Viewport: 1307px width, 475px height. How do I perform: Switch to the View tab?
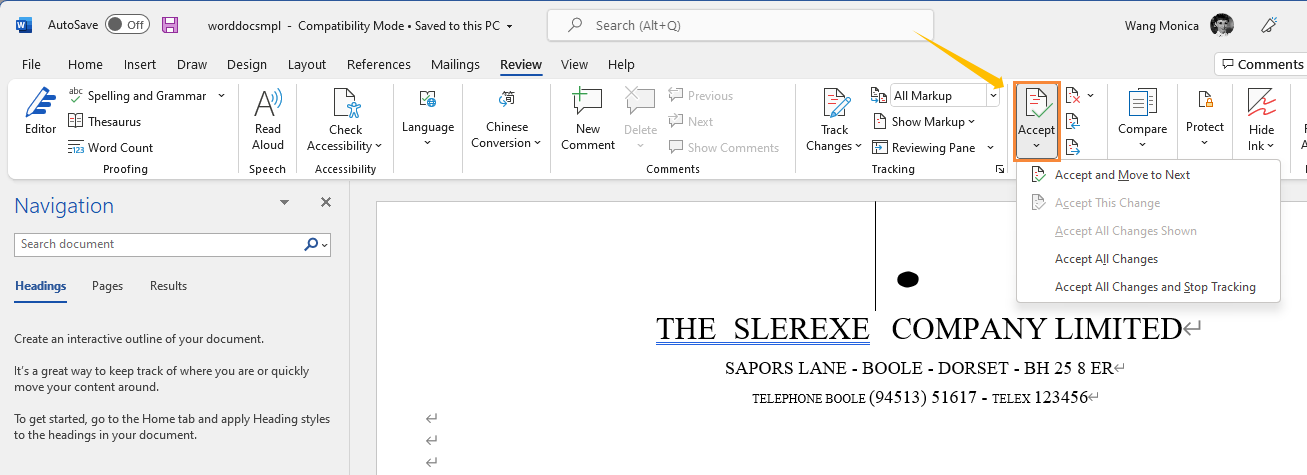574,64
